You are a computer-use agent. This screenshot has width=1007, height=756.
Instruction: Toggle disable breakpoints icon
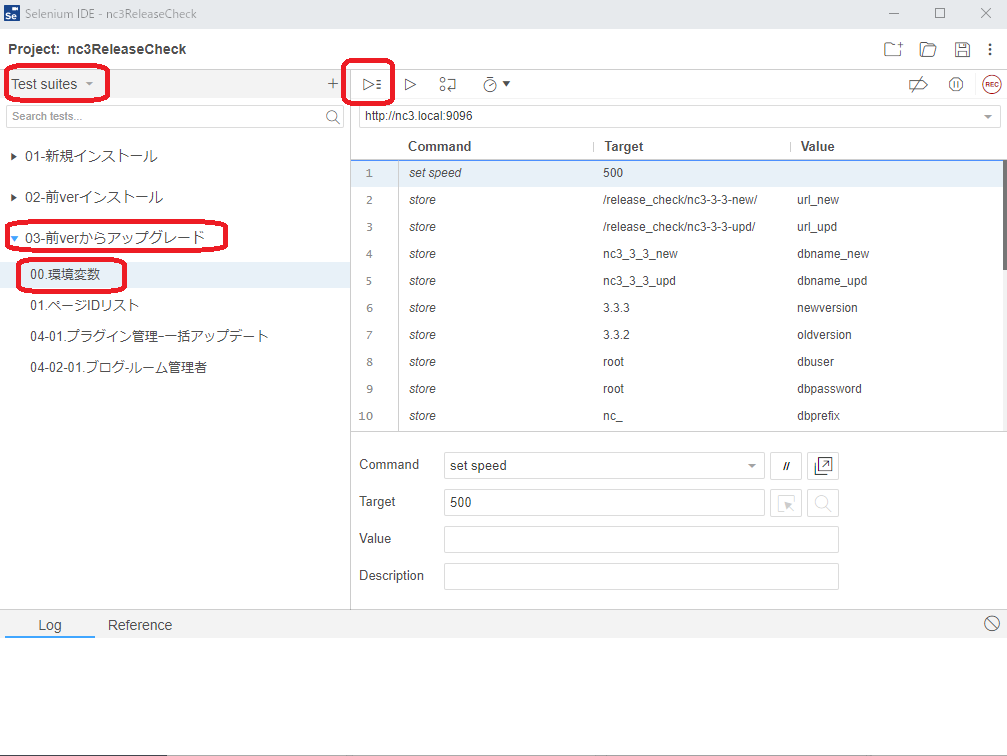tap(918, 84)
